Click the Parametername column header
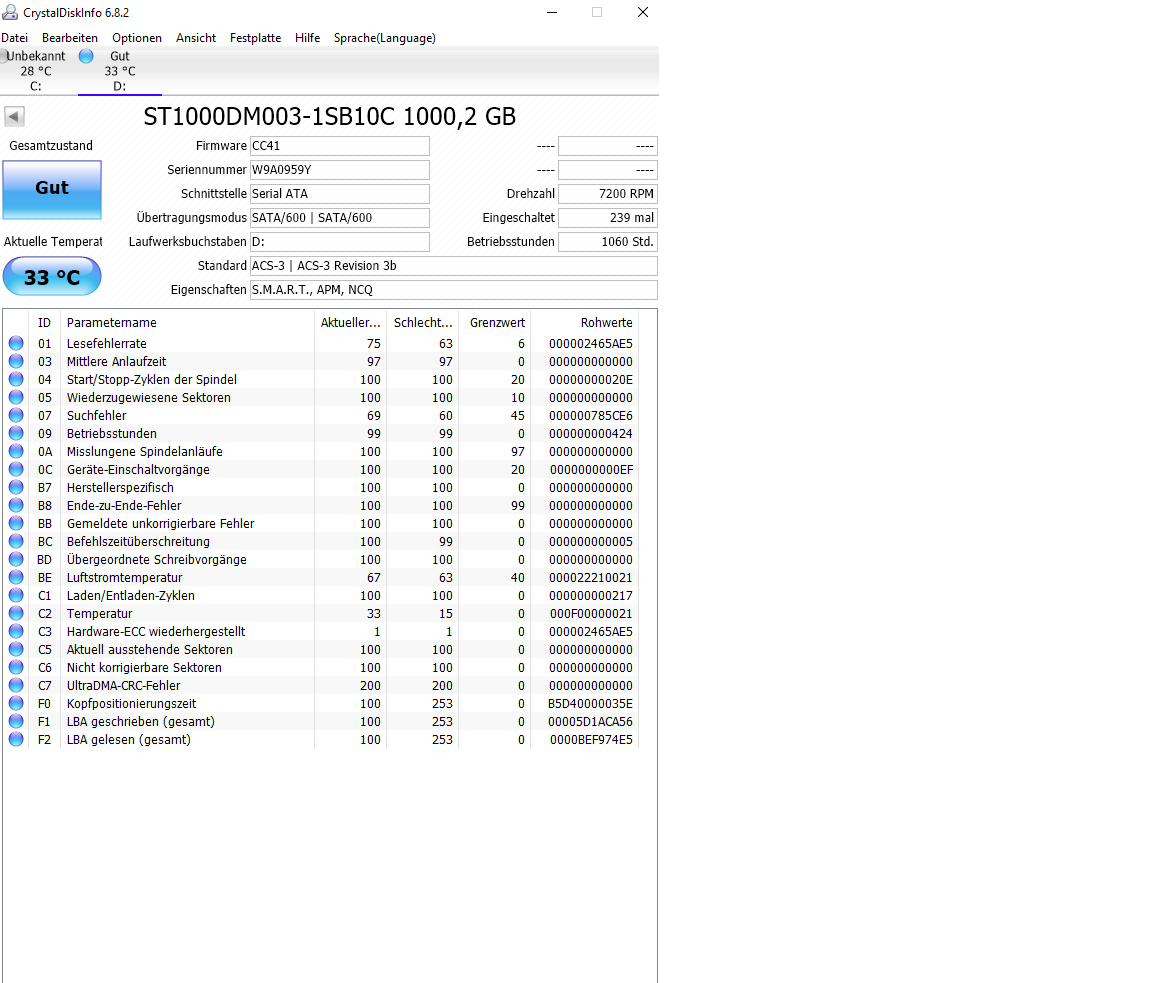Screen dimensions: 1152x983 [187, 323]
